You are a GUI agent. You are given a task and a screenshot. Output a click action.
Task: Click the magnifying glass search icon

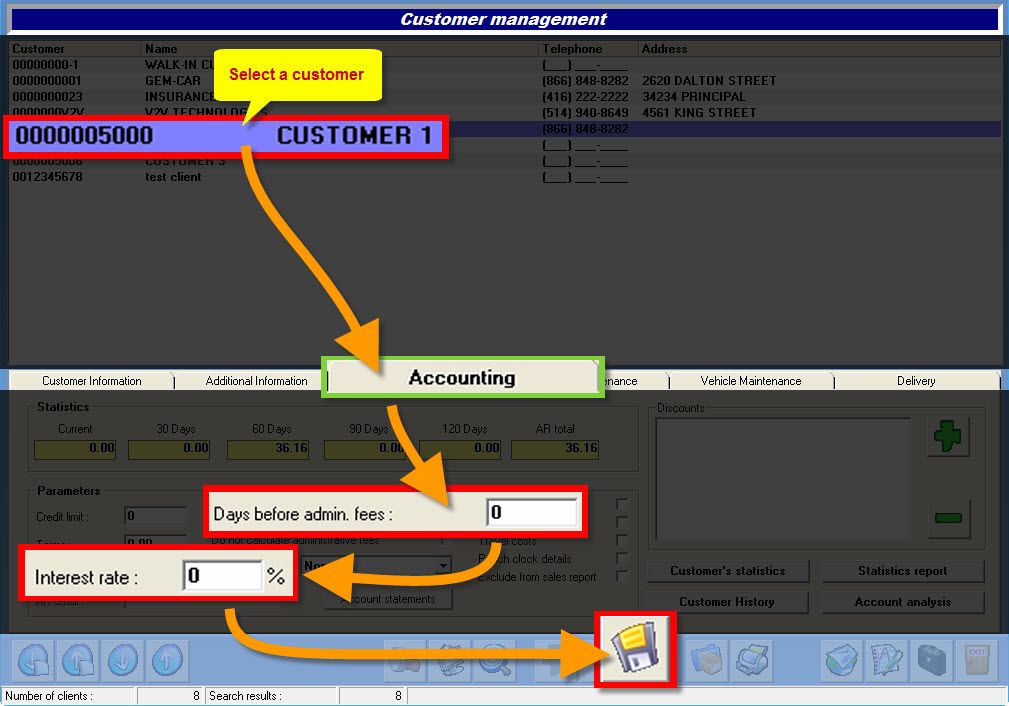(495, 660)
